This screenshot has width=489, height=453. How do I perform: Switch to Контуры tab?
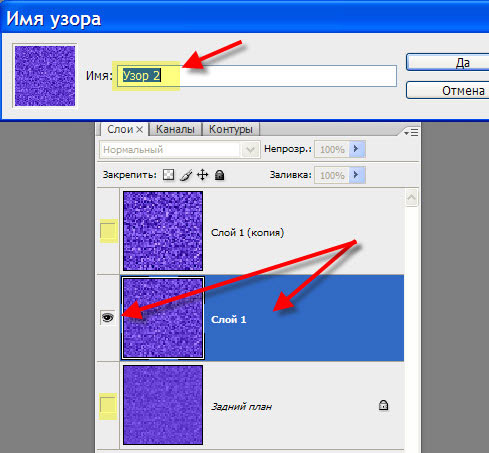231,129
